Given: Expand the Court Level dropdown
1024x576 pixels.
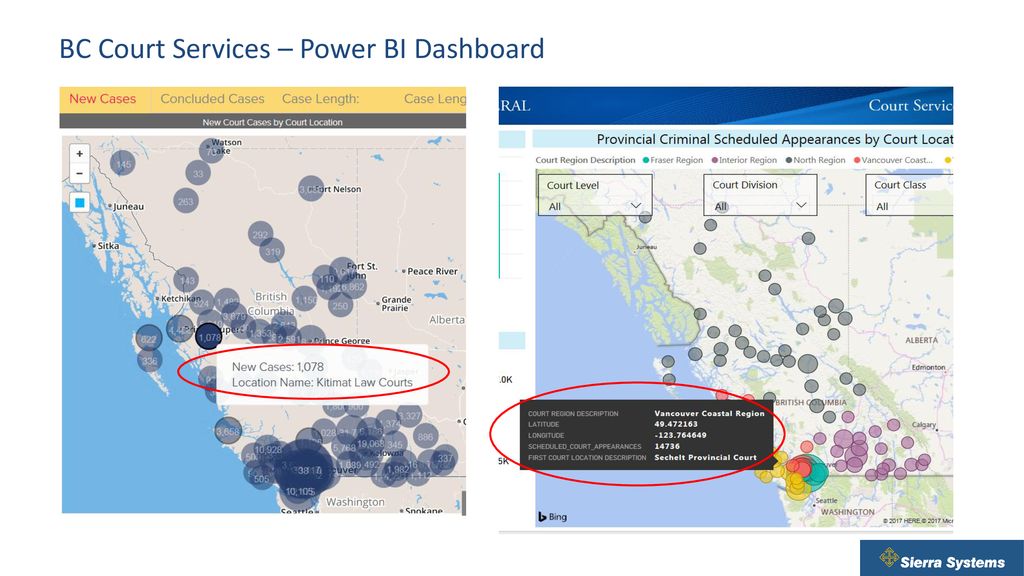Looking at the screenshot, I should (594, 195).
